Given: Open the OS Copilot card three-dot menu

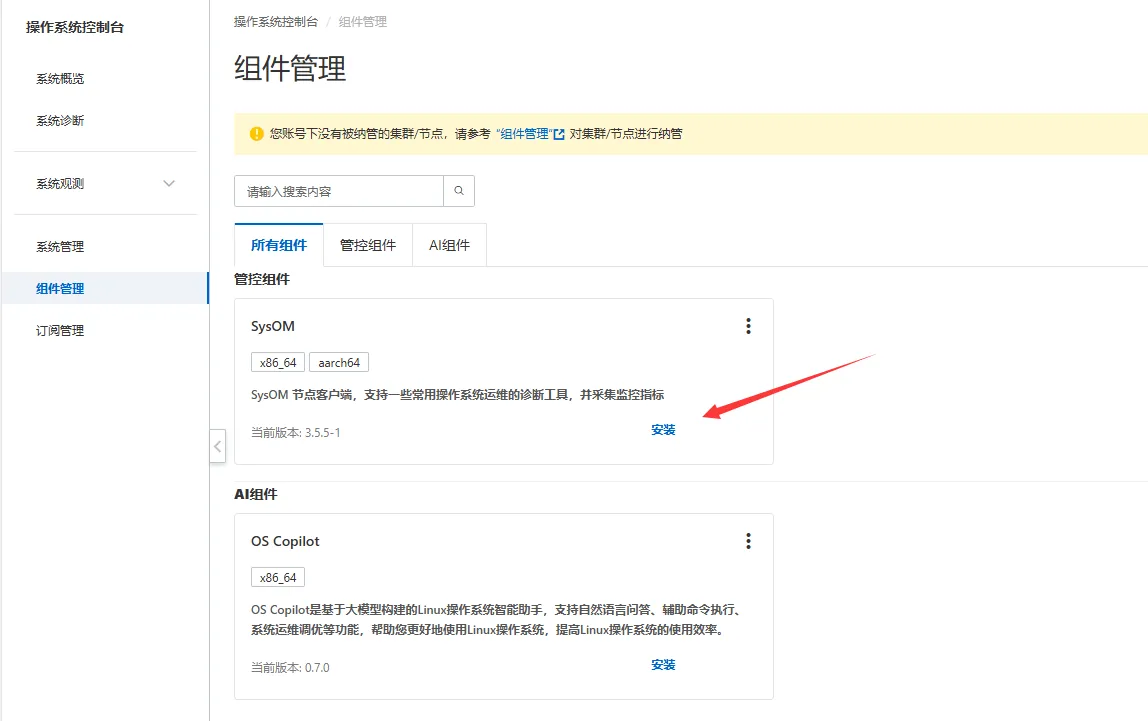Looking at the screenshot, I should [x=748, y=541].
